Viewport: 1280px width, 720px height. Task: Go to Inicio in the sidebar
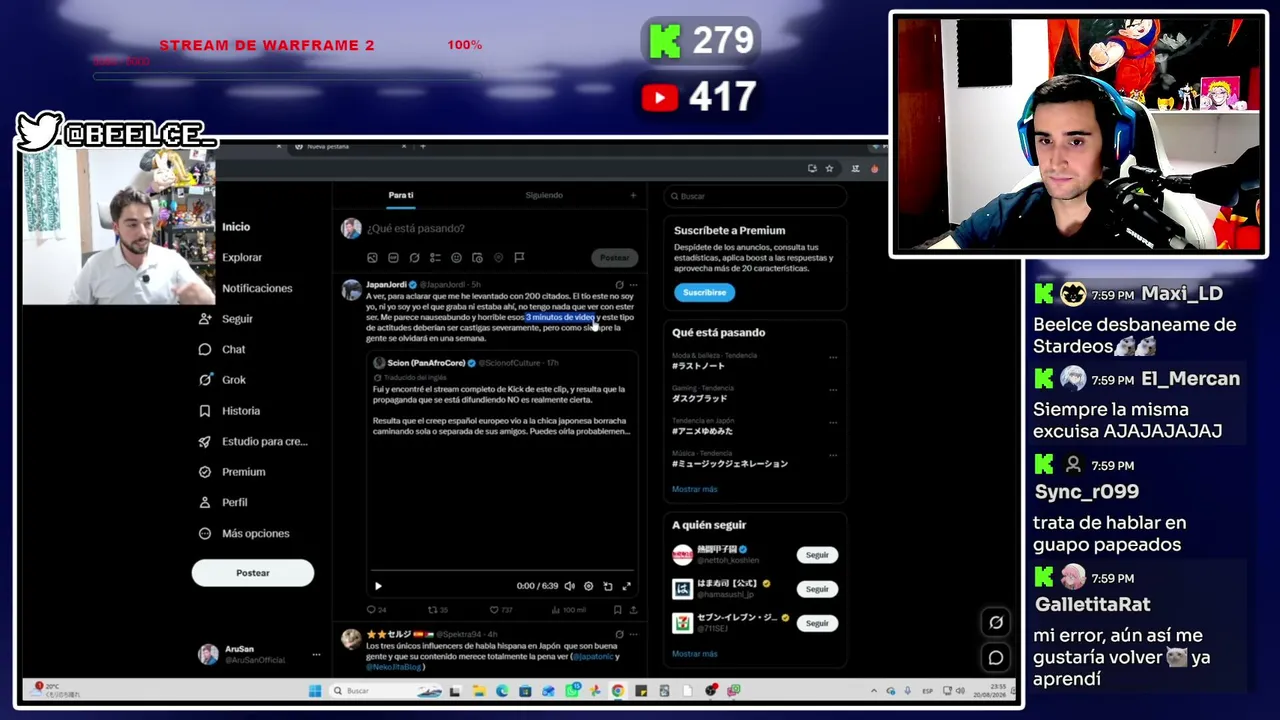coord(236,227)
